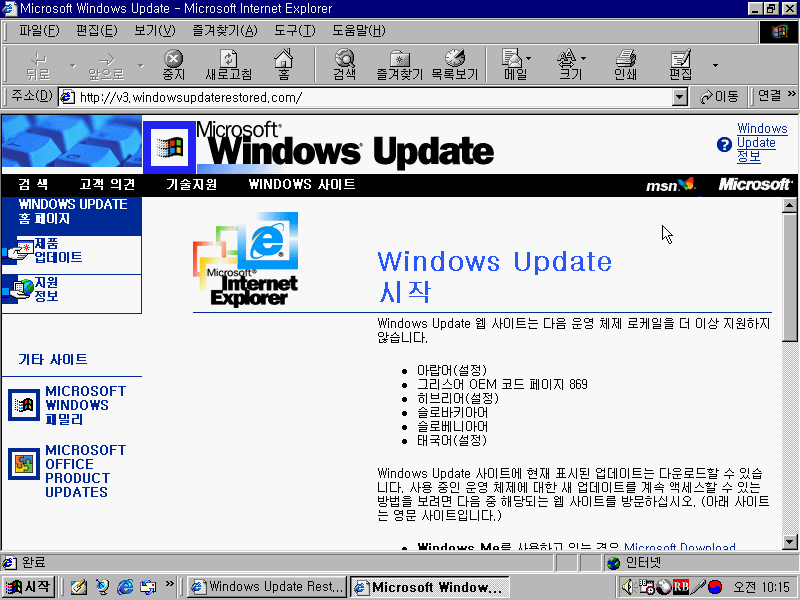The width and height of the screenshot is (800, 600).
Task: Open MICROSOFT OFFICE PRODUCT UPDATES text link
Action: pos(86,471)
